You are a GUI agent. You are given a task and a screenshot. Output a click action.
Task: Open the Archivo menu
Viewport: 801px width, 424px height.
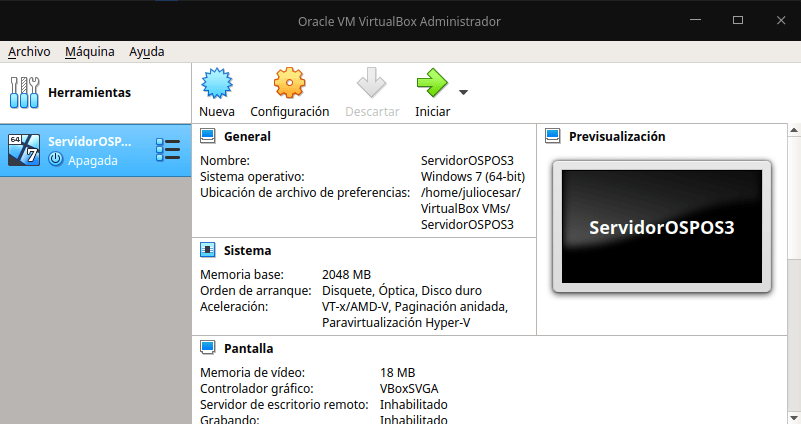pyautogui.click(x=29, y=52)
